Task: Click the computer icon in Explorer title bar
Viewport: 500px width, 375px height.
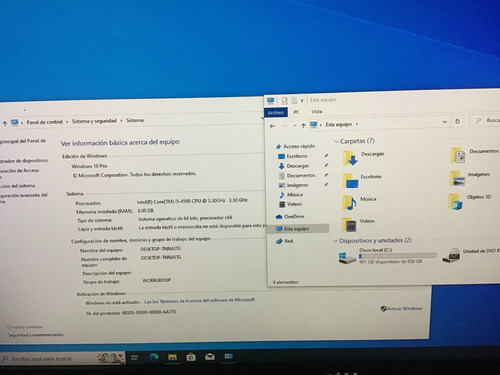Action: [270, 101]
